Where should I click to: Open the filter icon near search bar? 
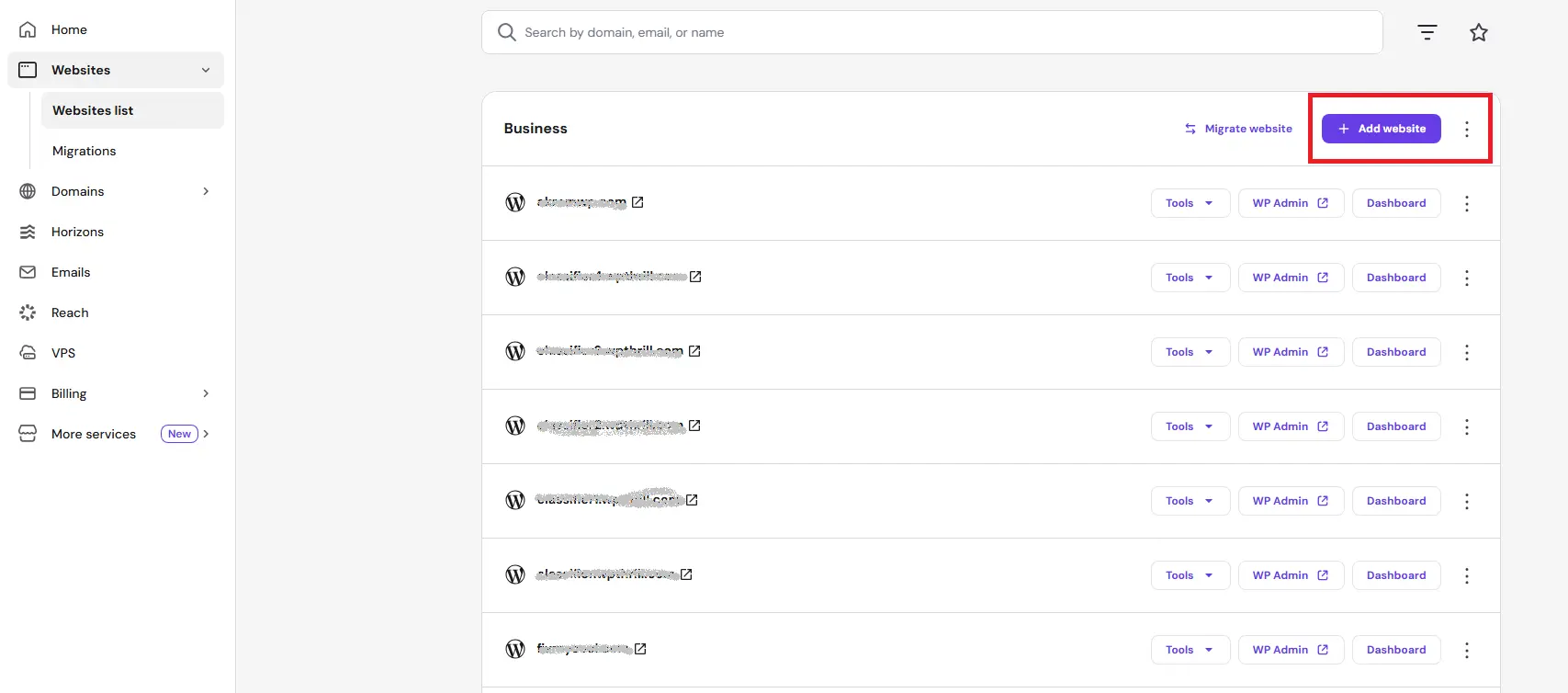point(1427,31)
